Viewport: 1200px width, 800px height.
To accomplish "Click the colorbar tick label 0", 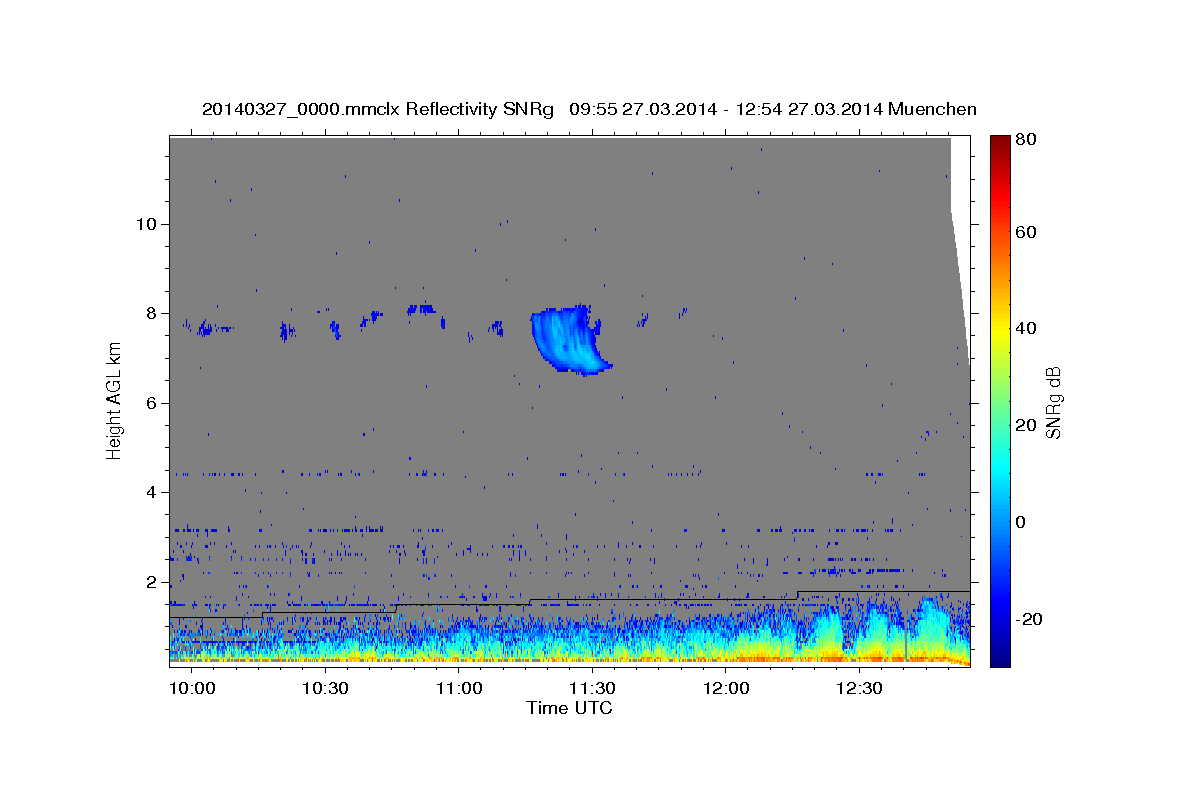I will click(x=1020, y=522).
